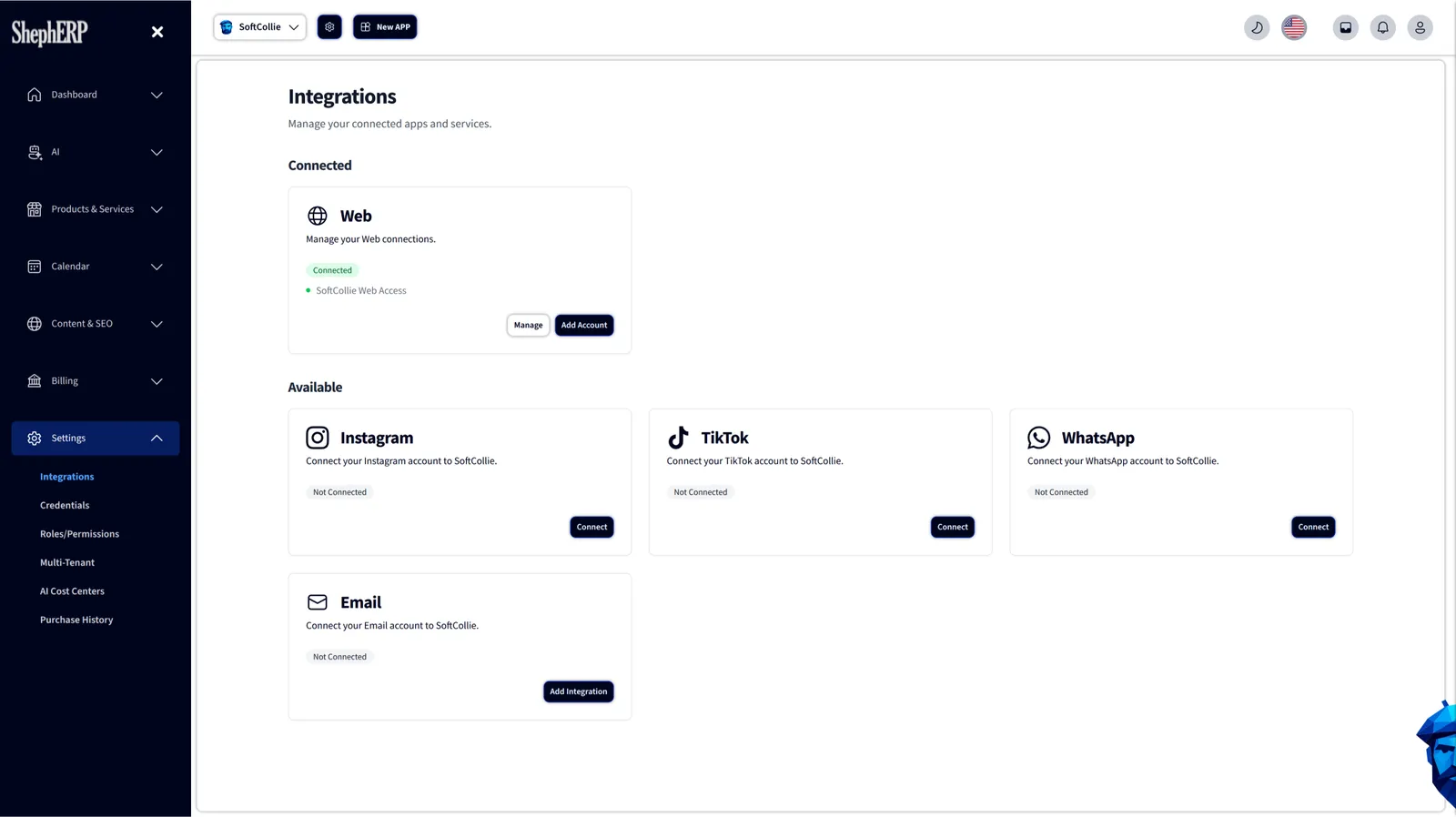
Task: Click Connect on the TikTok card
Action: click(953, 527)
